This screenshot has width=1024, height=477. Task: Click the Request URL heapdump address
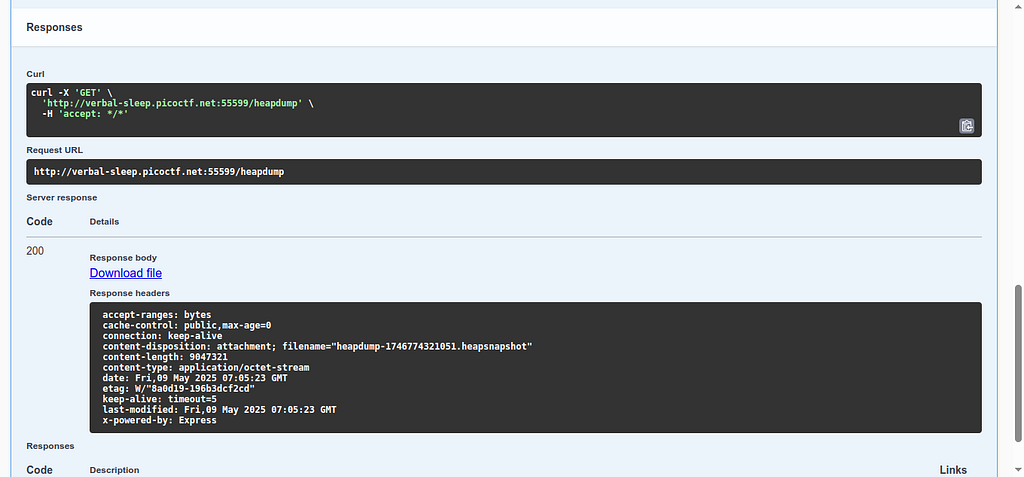pos(161,172)
